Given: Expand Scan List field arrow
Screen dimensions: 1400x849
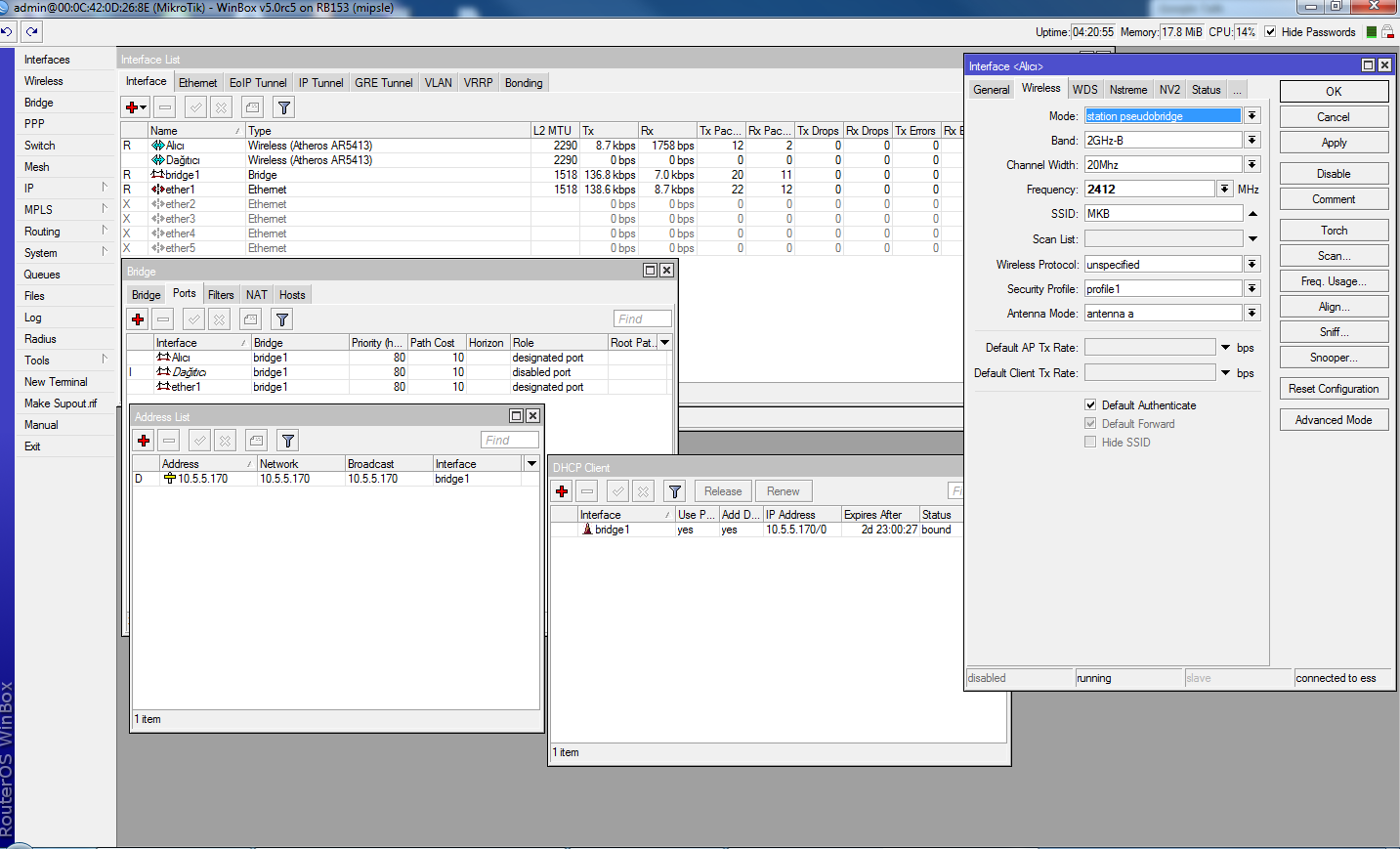Looking at the screenshot, I should pyautogui.click(x=1252, y=238).
